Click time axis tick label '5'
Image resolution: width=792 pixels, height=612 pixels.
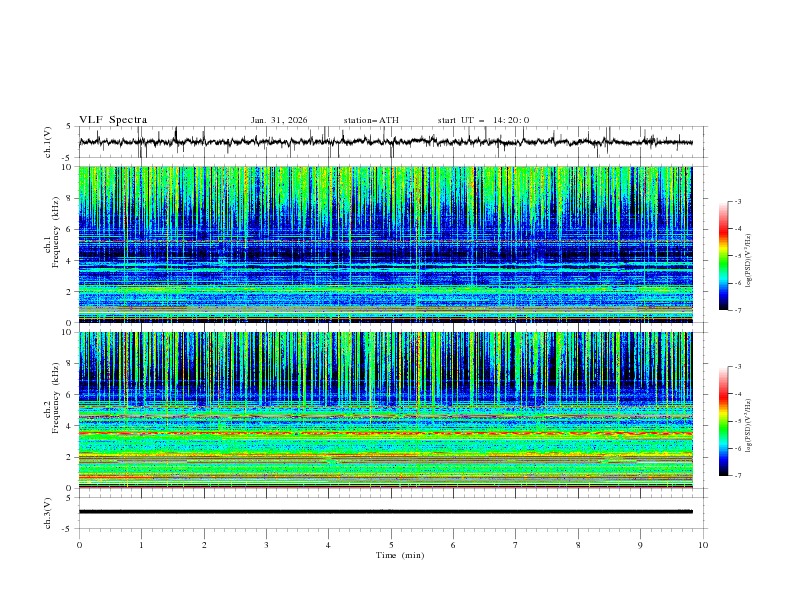click(391, 545)
